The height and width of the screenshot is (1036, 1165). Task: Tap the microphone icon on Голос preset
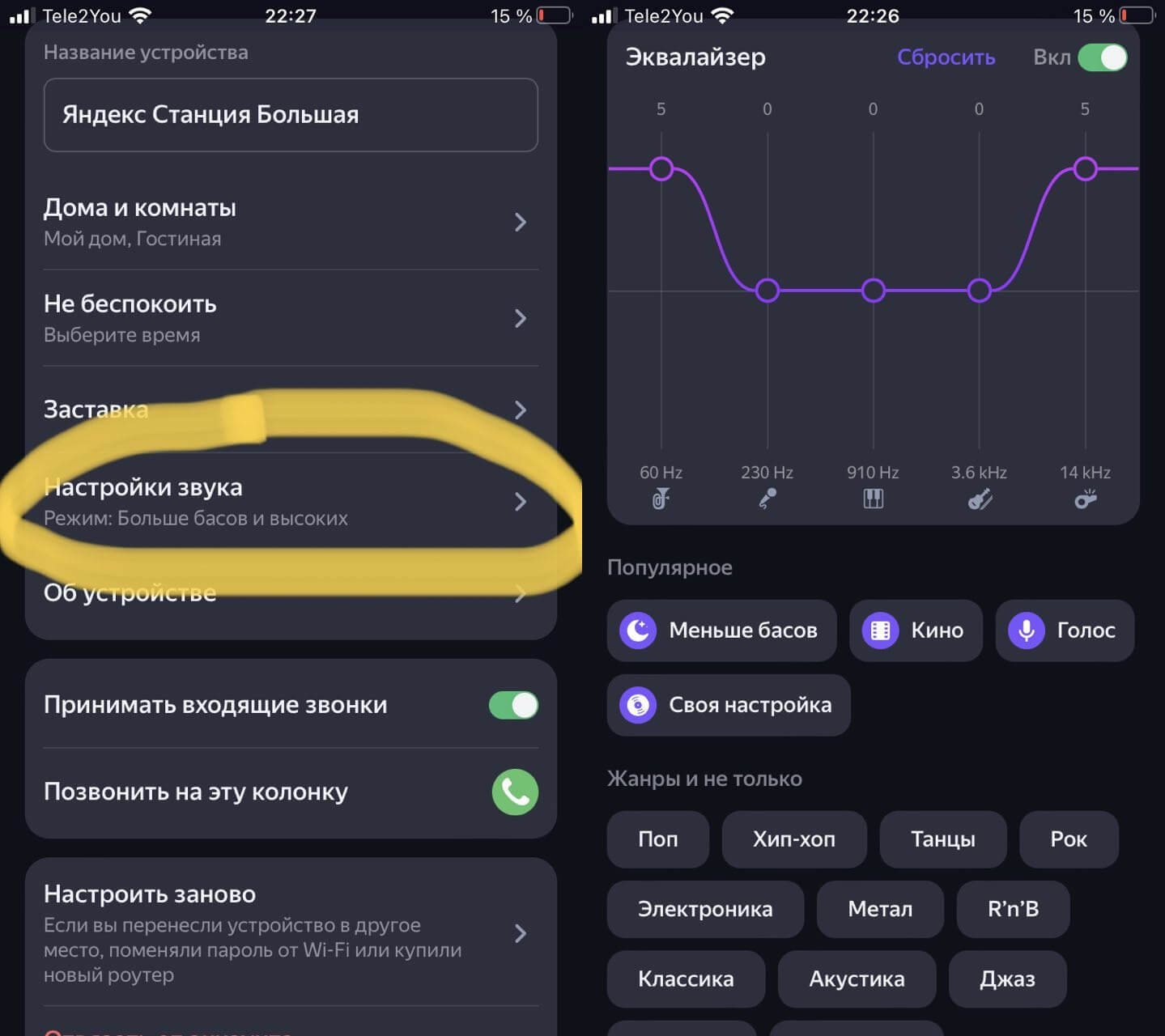tap(1026, 631)
